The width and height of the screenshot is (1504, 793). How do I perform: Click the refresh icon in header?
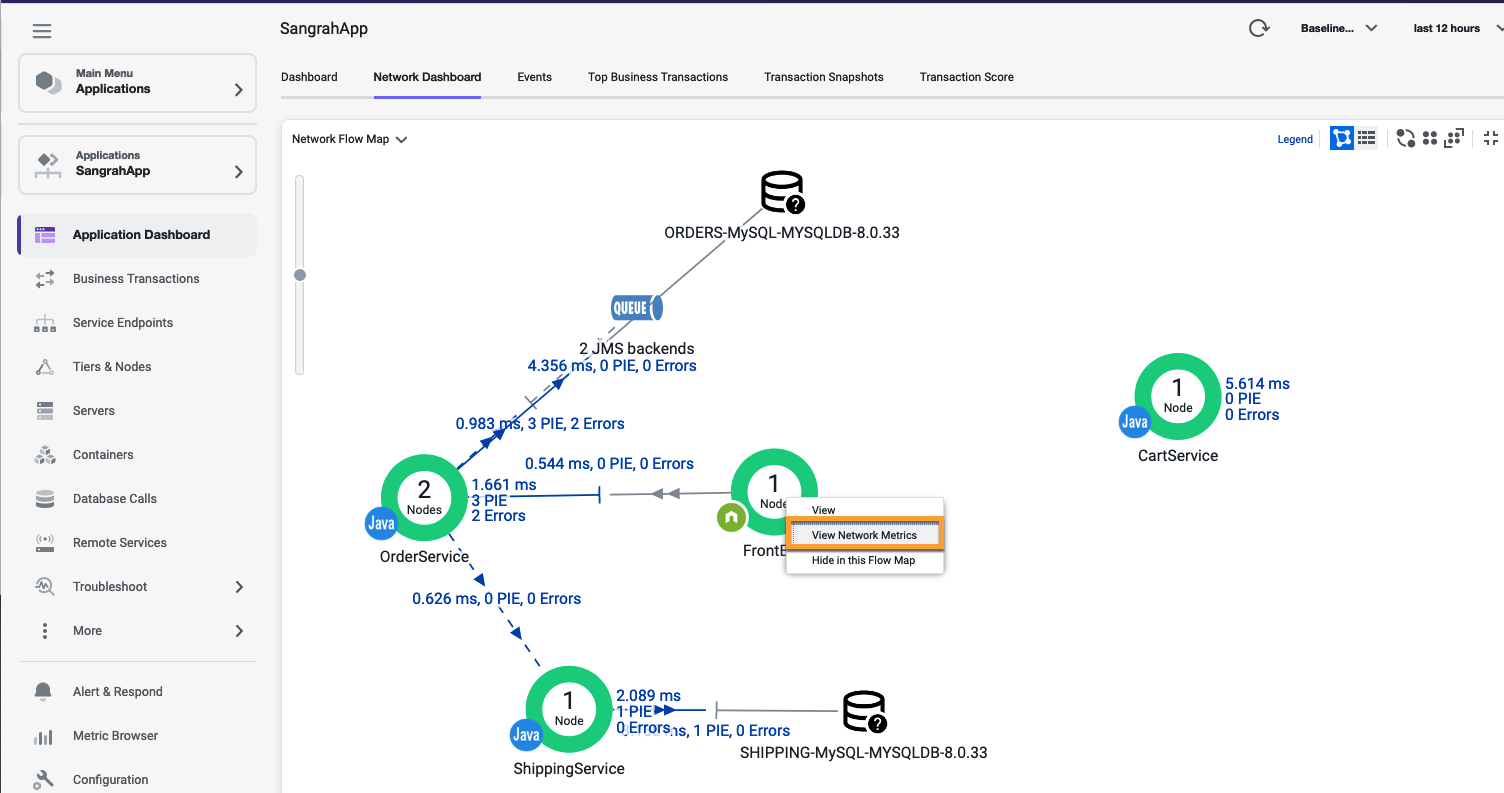click(x=1259, y=28)
